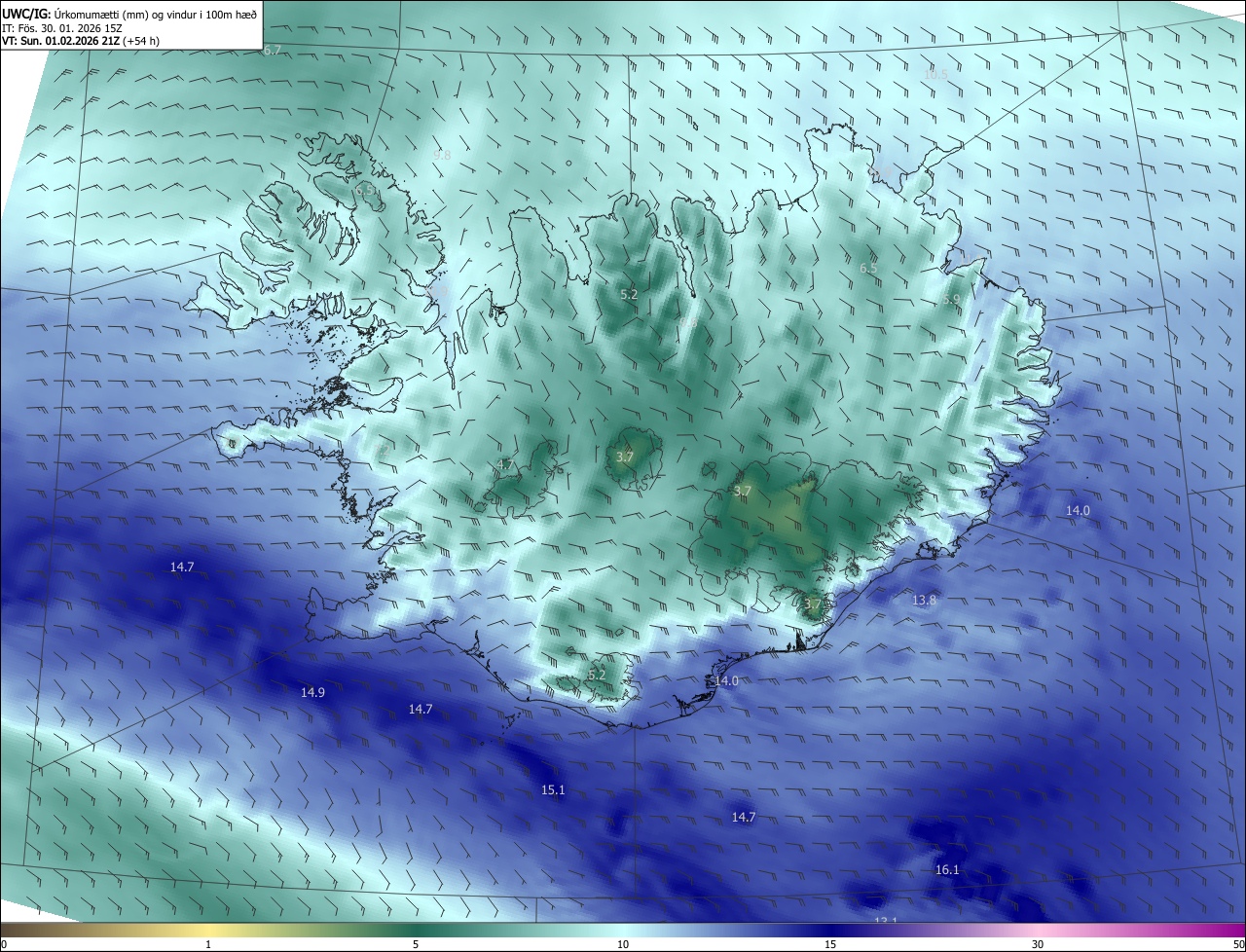
Task: Click the label 5 on the colour scale
Action: click(x=416, y=944)
